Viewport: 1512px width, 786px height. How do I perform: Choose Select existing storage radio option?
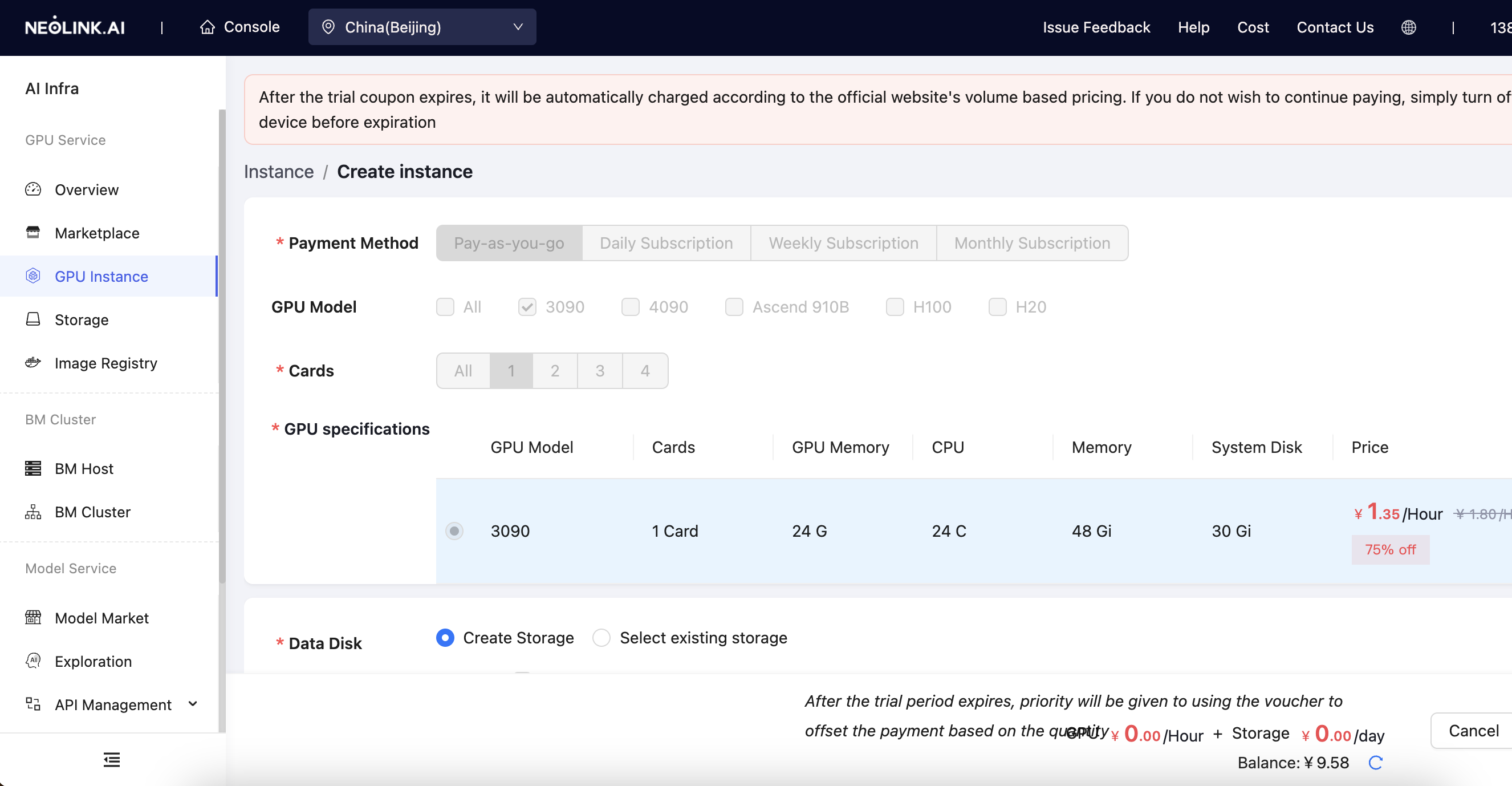[601, 638]
